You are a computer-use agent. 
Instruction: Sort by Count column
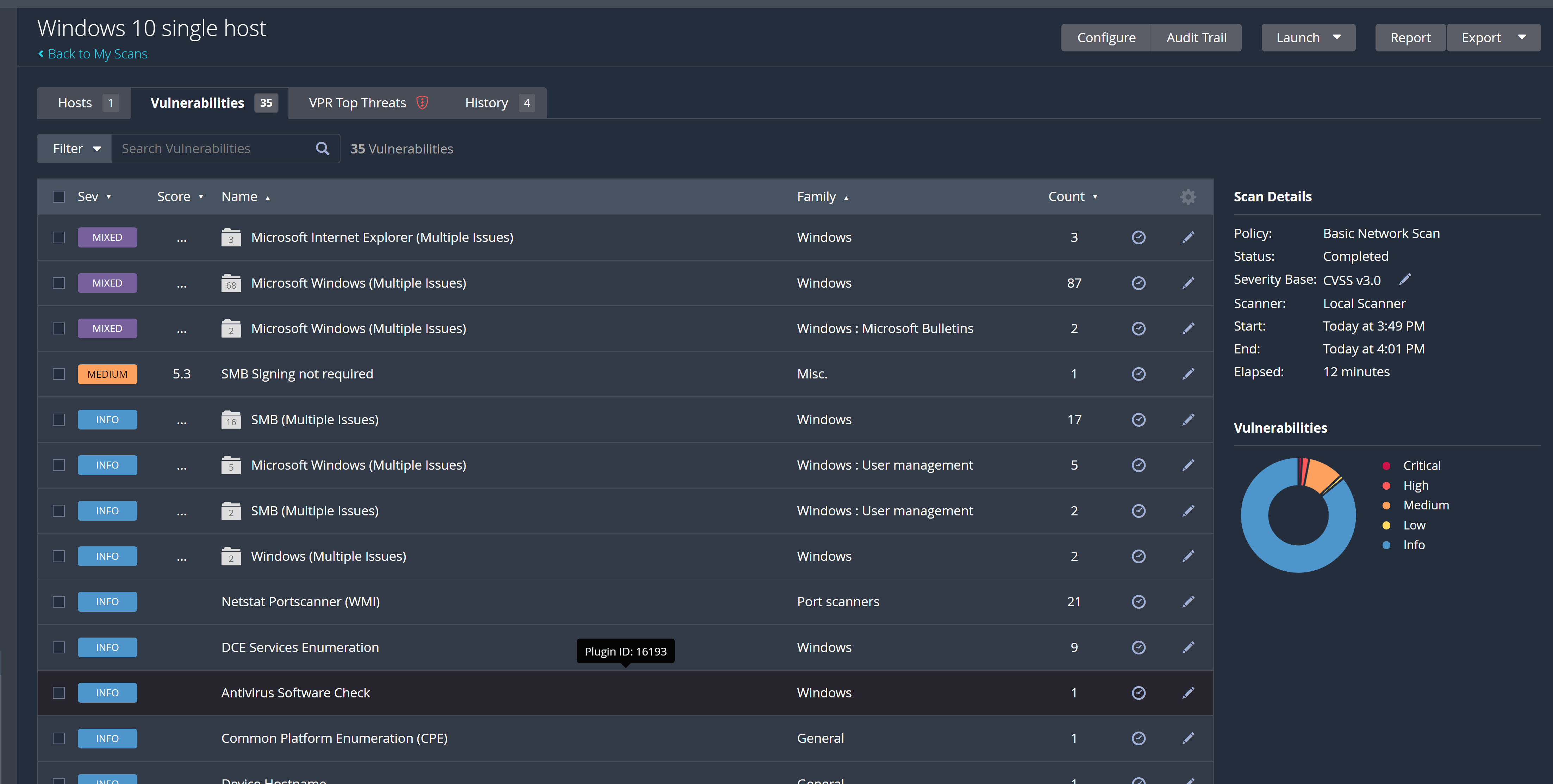click(x=1073, y=196)
